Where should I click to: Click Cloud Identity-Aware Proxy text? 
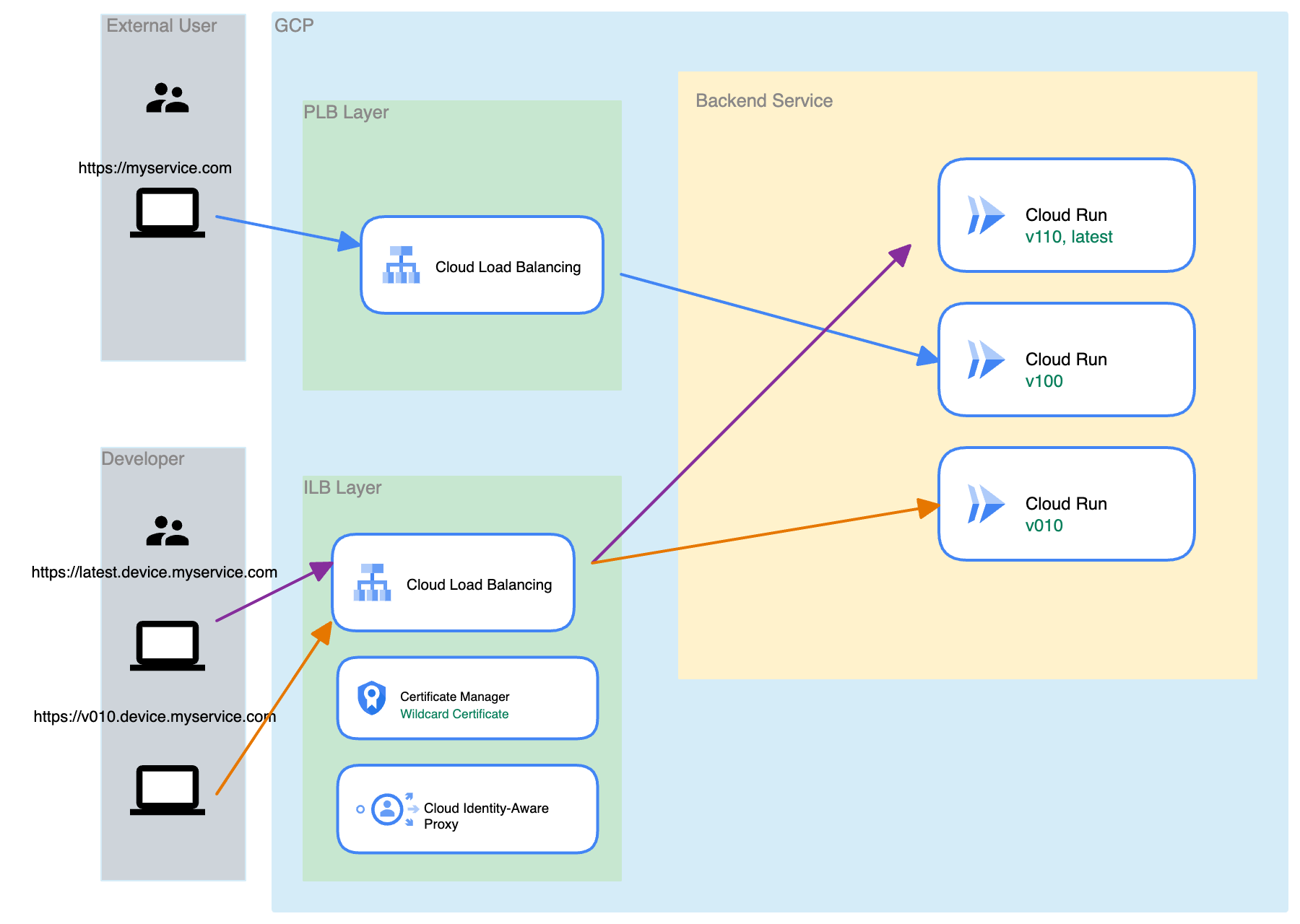[x=486, y=816]
